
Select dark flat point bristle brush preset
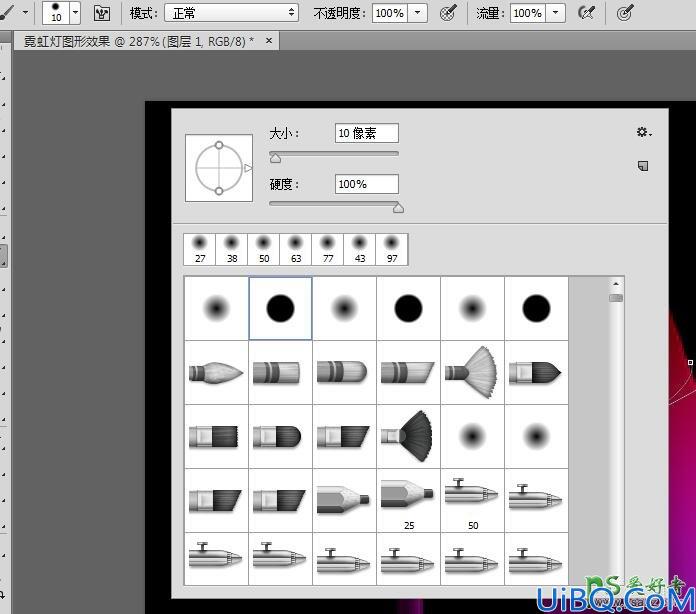536,372
